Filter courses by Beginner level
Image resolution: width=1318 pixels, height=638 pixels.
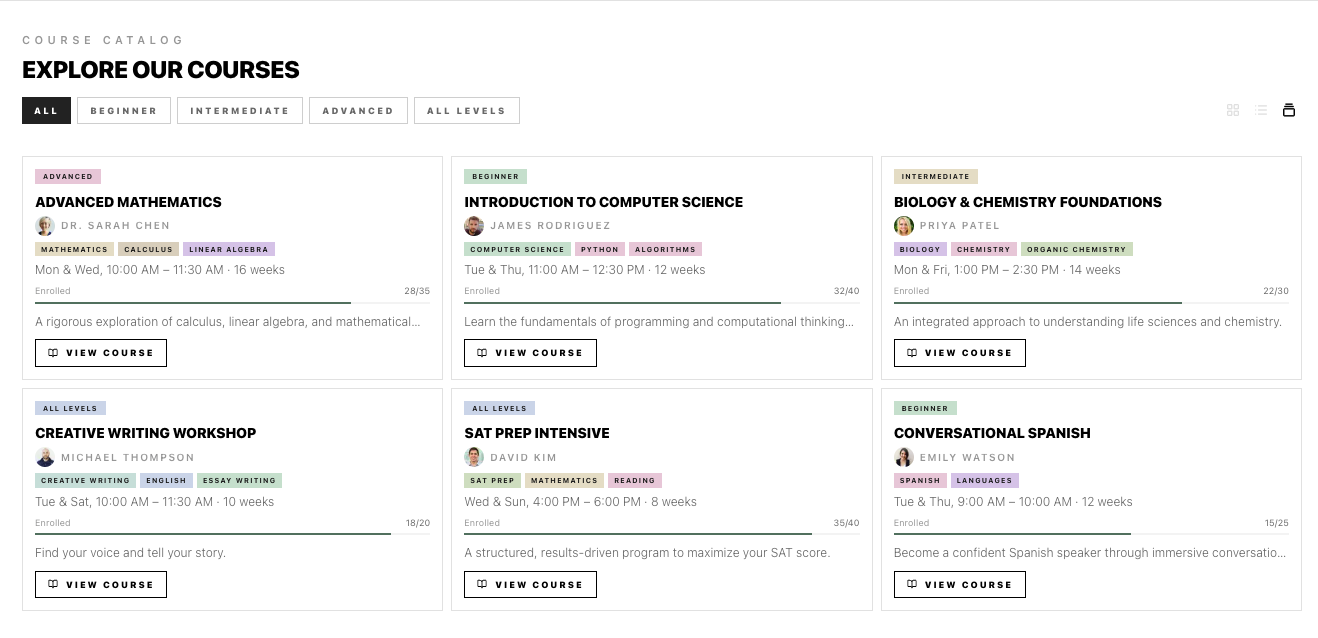pos(124,111)
